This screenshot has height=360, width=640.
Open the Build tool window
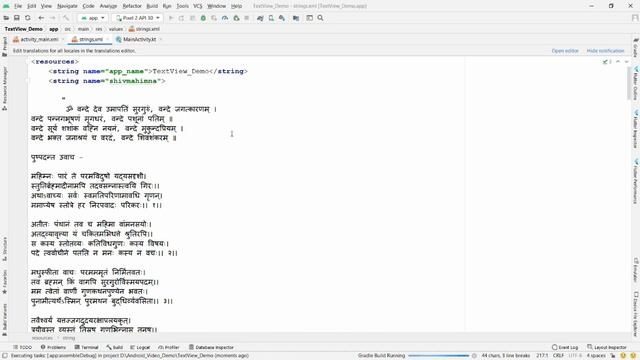[114, 347]
